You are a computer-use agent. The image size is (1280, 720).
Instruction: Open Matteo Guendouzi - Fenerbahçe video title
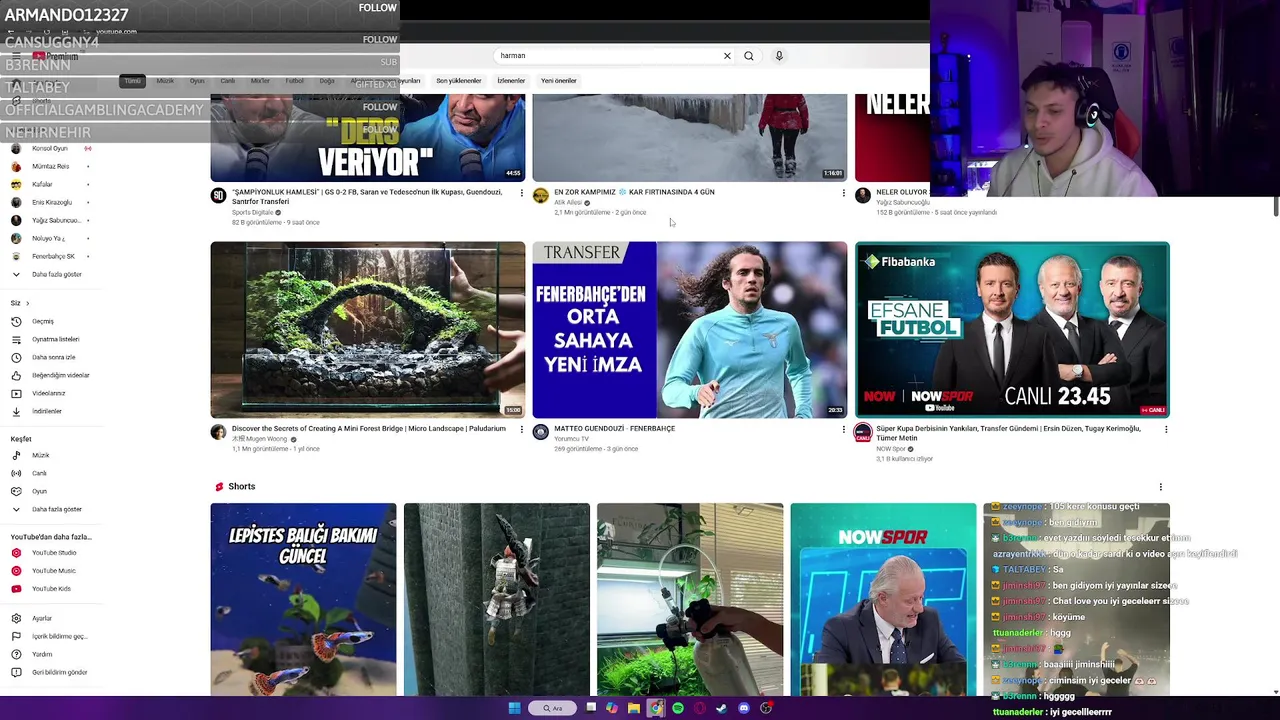(614, 428)
